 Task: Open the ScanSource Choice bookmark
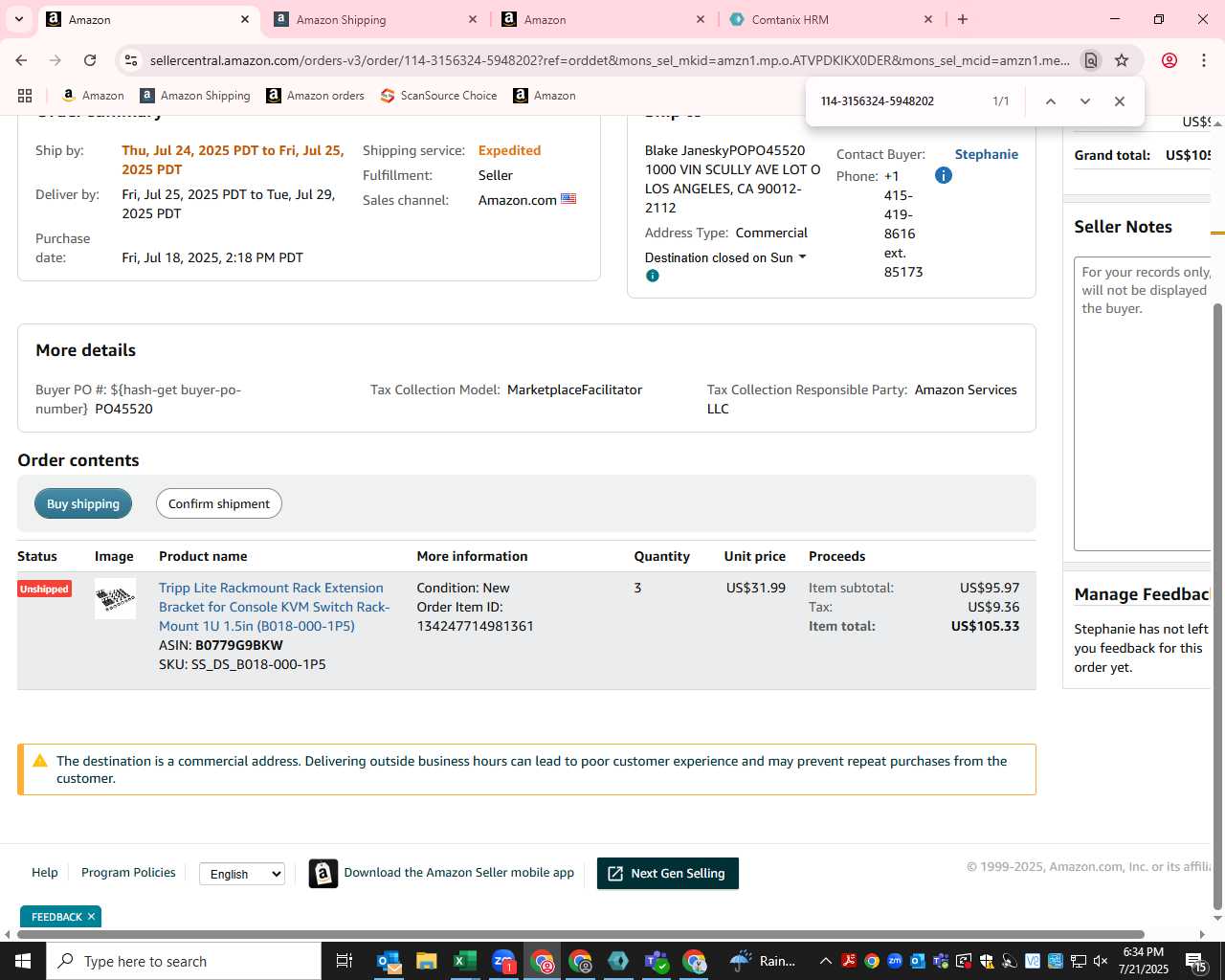[438, 96]
